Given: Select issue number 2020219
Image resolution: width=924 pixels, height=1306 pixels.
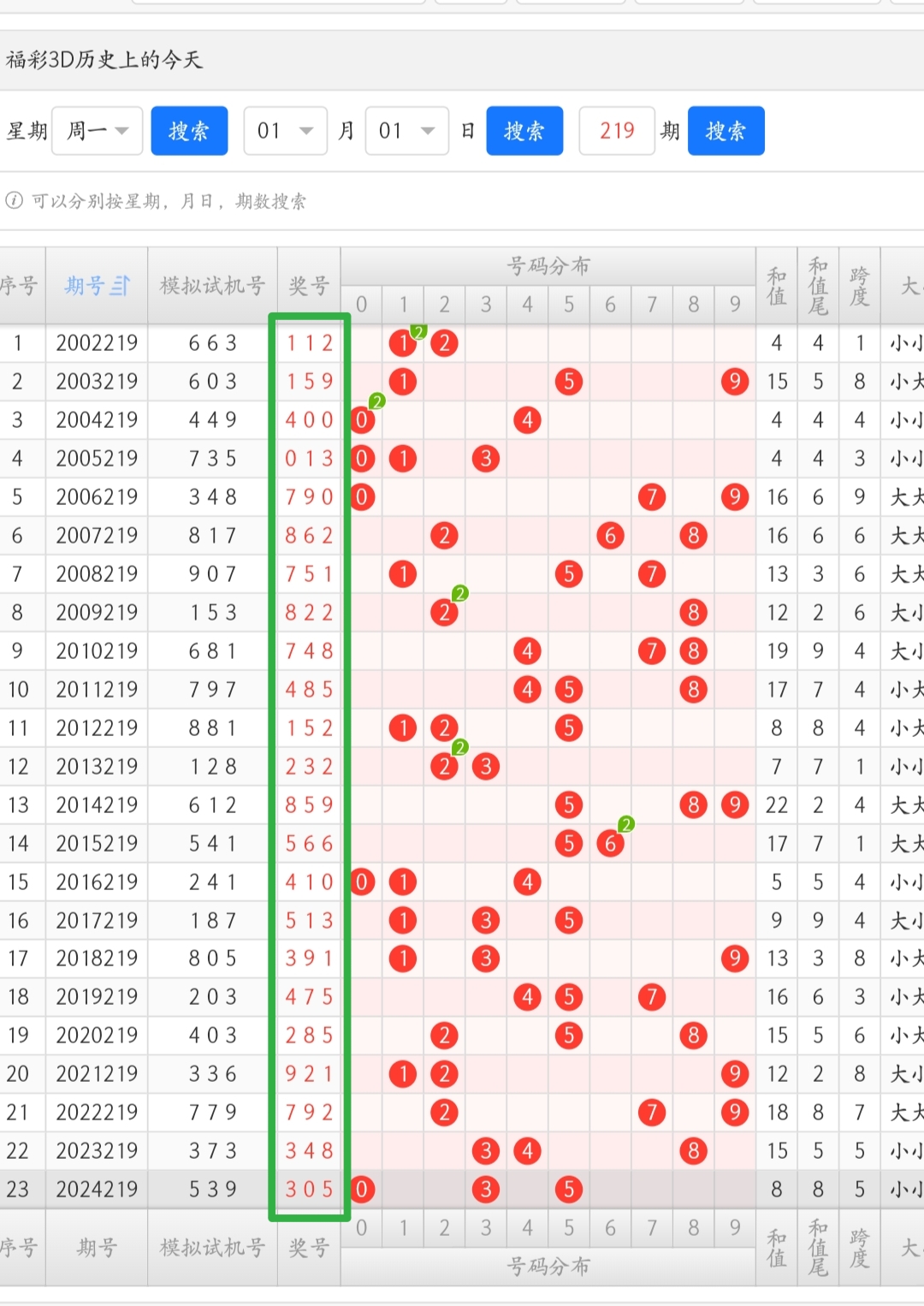Looking at the screenshot, I should (x=97, y=1036).
